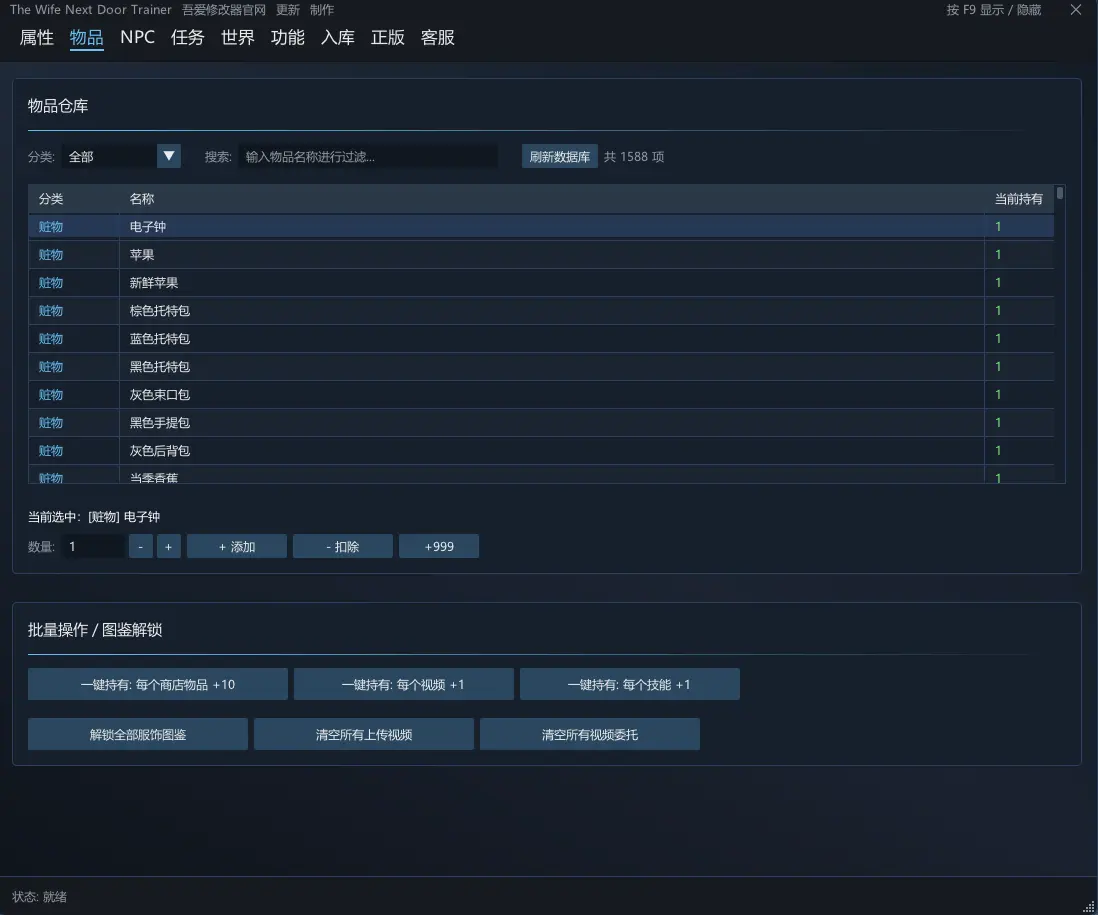The height and width of the screenshot is (915, 1098).
Task: Focus the 数量 quantity input field
Action: pyautogui.click(x=93, y=546)
